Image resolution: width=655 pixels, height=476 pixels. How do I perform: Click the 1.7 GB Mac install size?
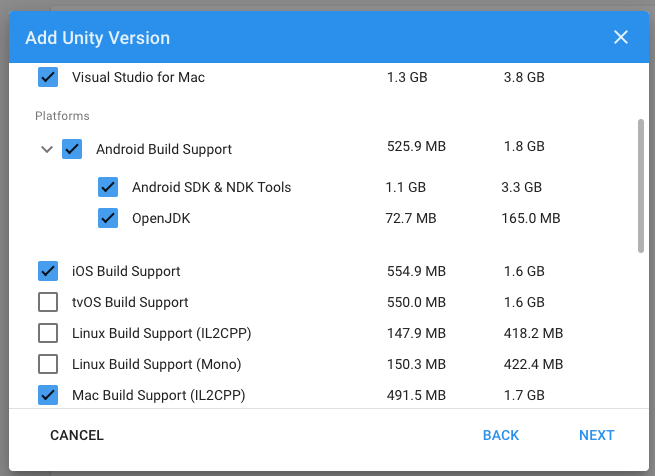pyautogui.click(x=524, y=395)
